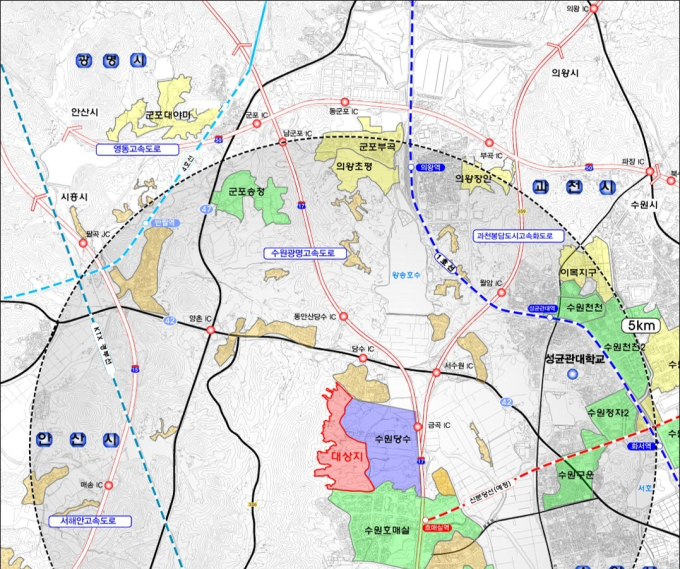Click the 동군포 IC red circle marker
680x569 pixels.
coord(345,102)
